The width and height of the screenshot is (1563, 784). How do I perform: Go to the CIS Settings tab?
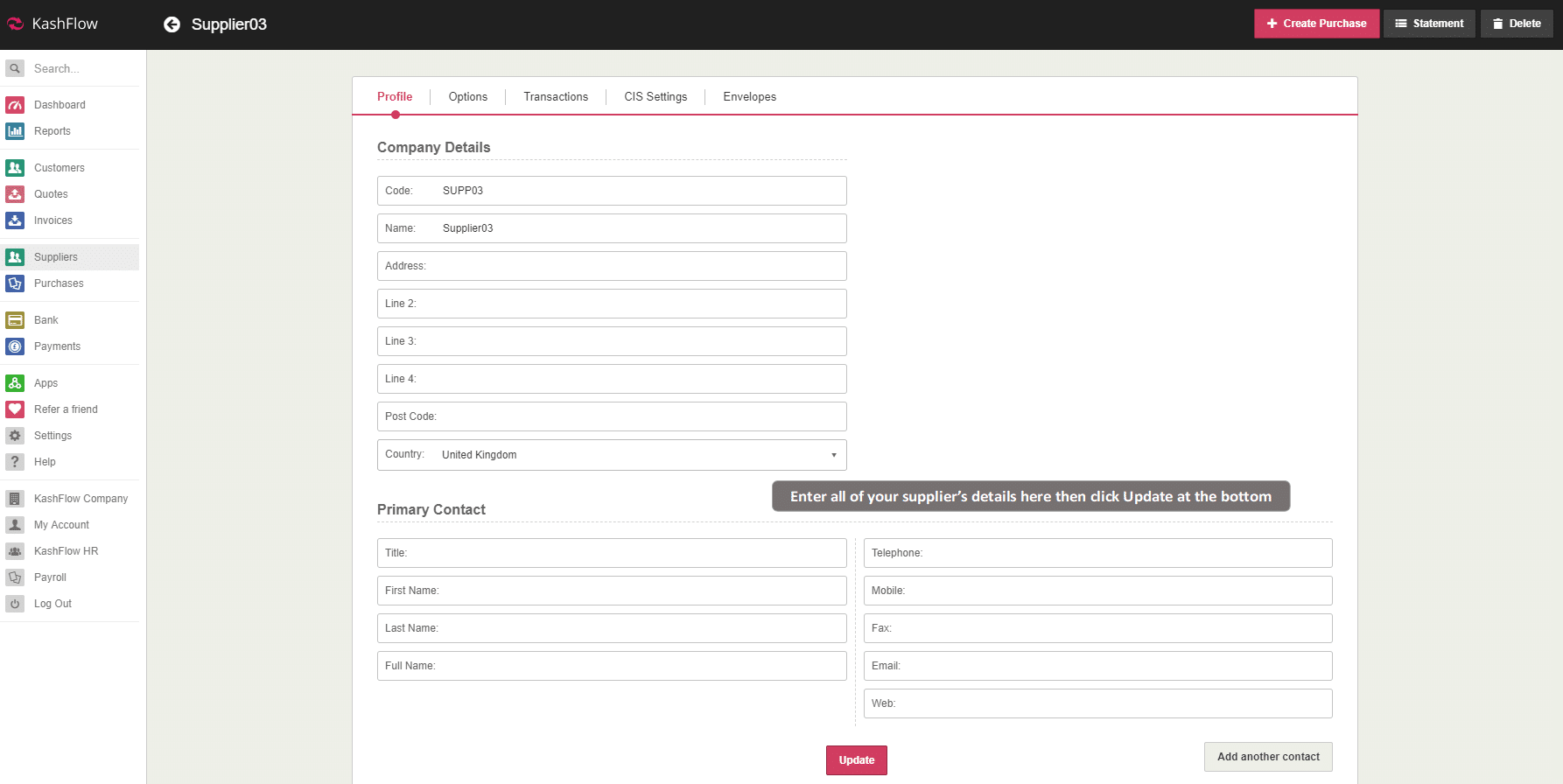(x=655, y=97)
